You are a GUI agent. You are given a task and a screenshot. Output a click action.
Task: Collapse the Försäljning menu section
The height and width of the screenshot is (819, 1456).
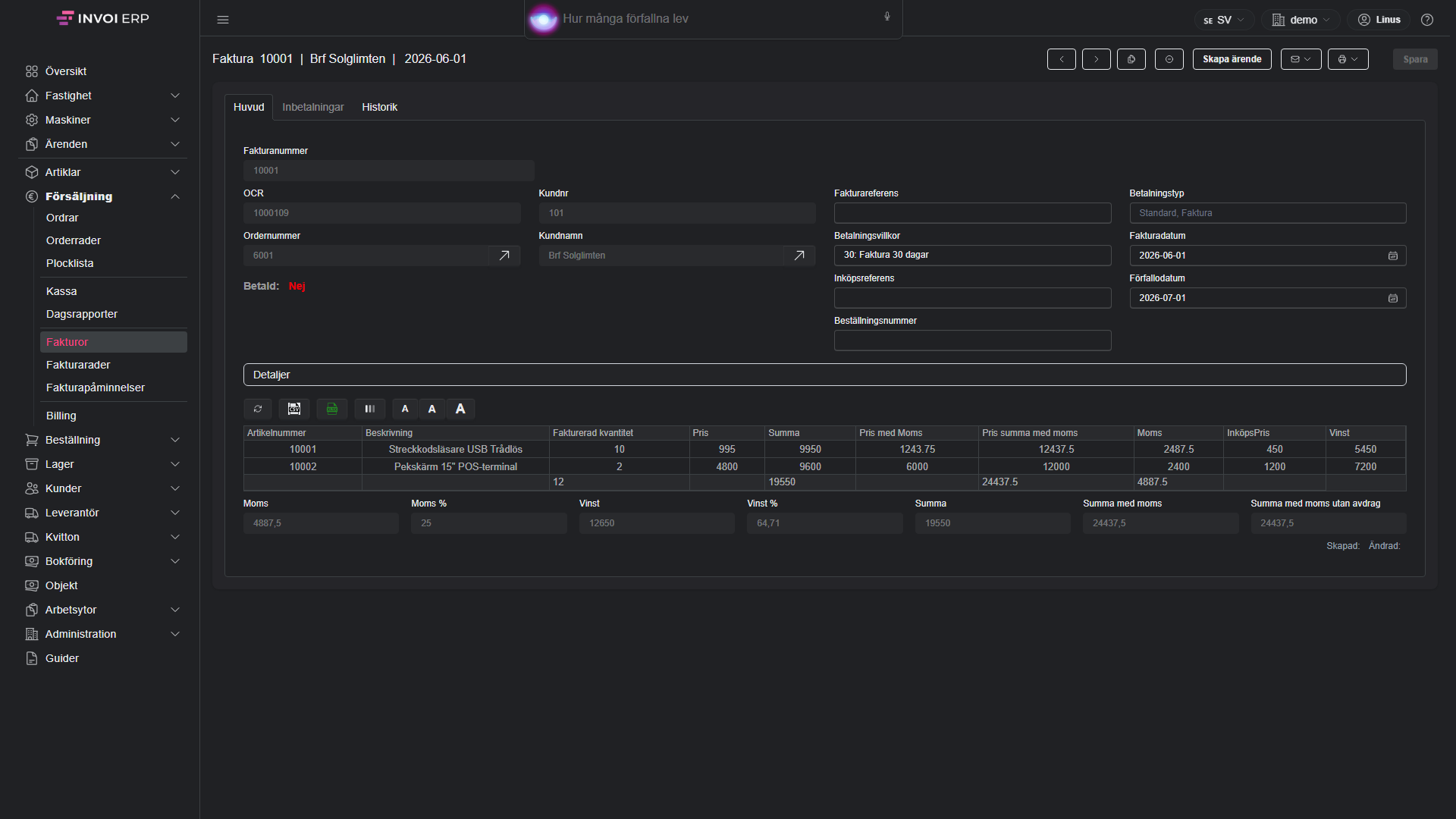tap(175, 196)
